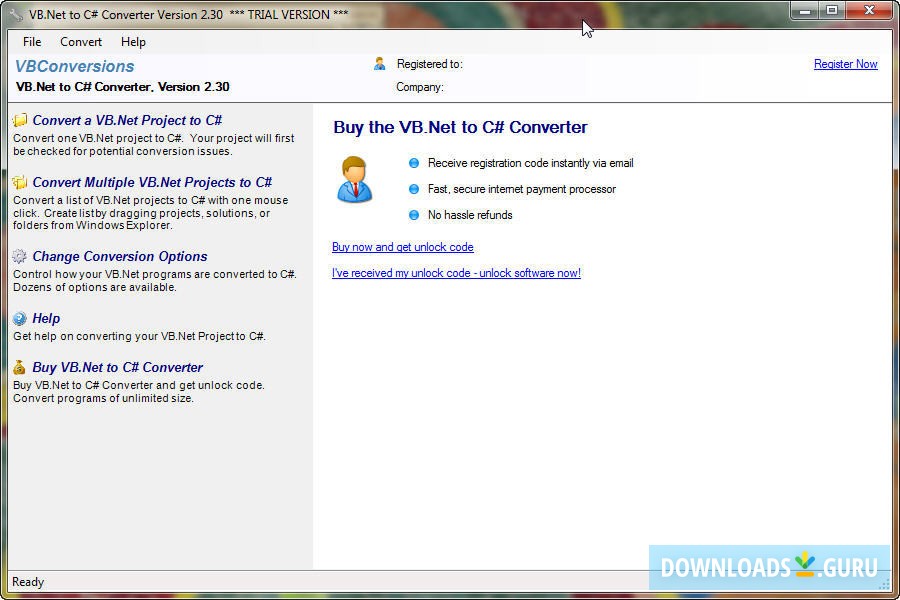Click the Registered to label
This screenshot has height=600, width=900.
pyautogui.click(x=430, y=64)
